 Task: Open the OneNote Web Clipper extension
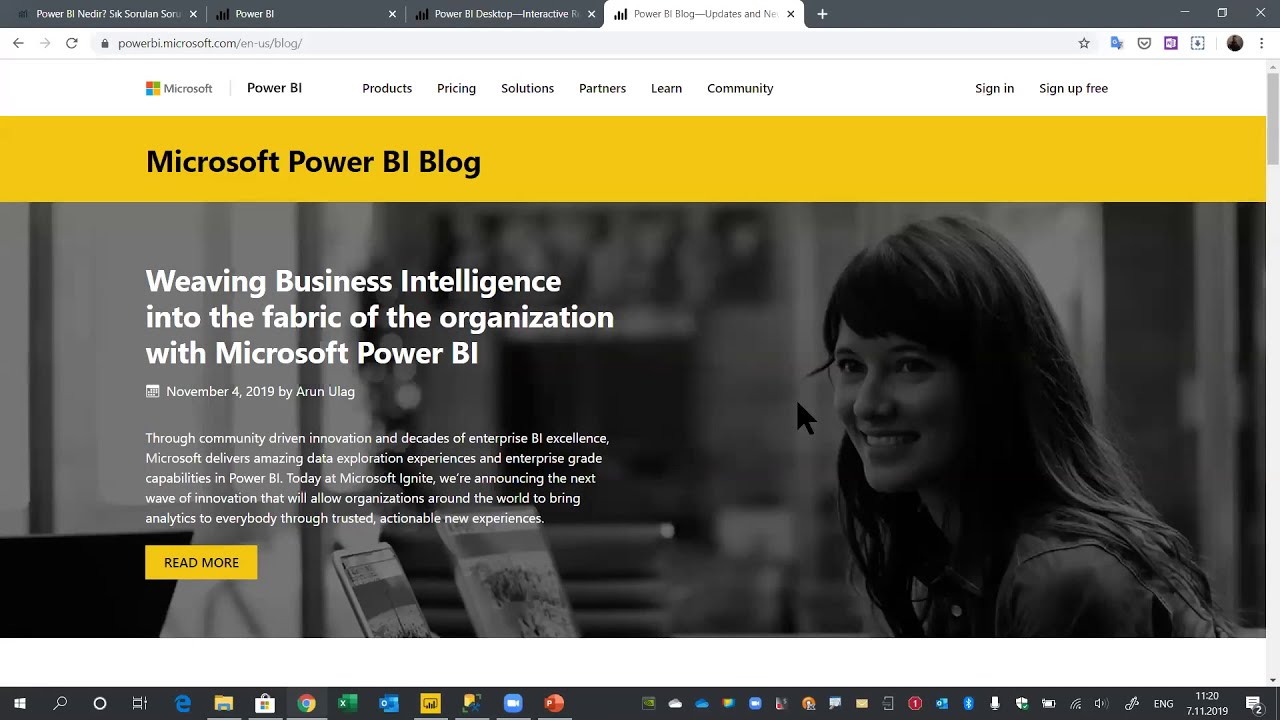coord(1171,43)
